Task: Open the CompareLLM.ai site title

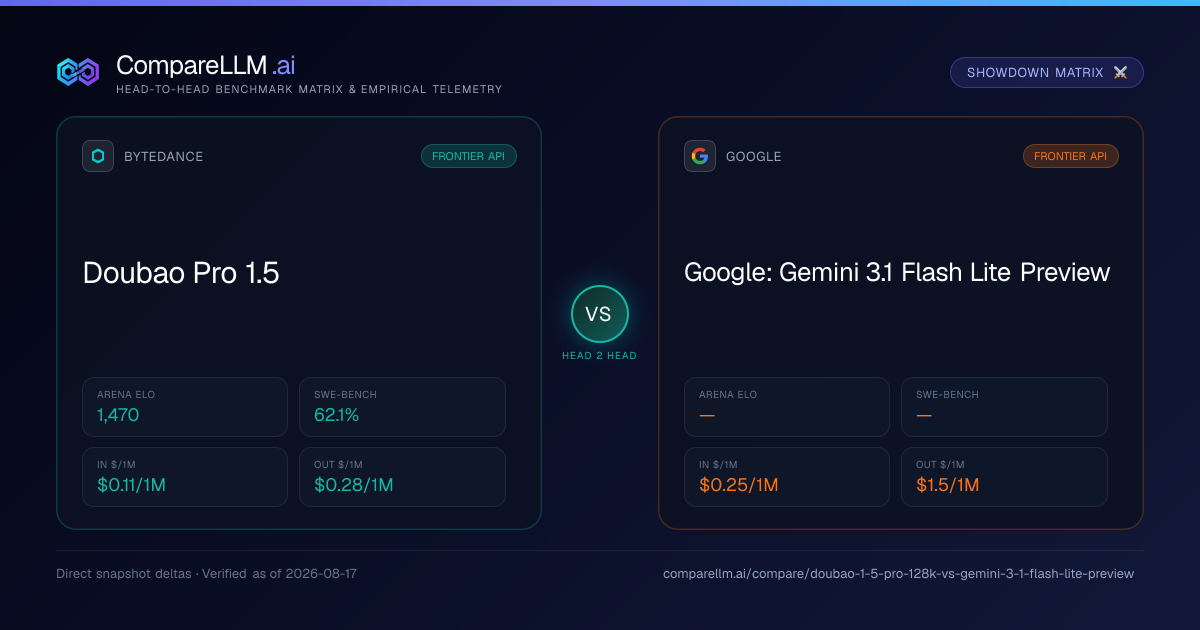Action: [205, 65]
